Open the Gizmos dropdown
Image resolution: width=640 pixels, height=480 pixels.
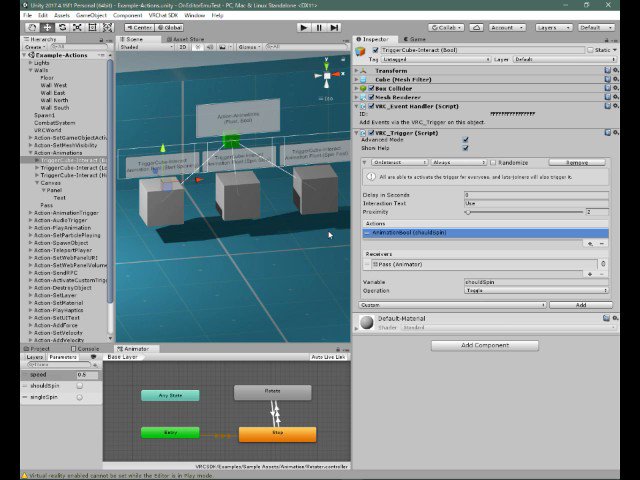click(249, 47)
